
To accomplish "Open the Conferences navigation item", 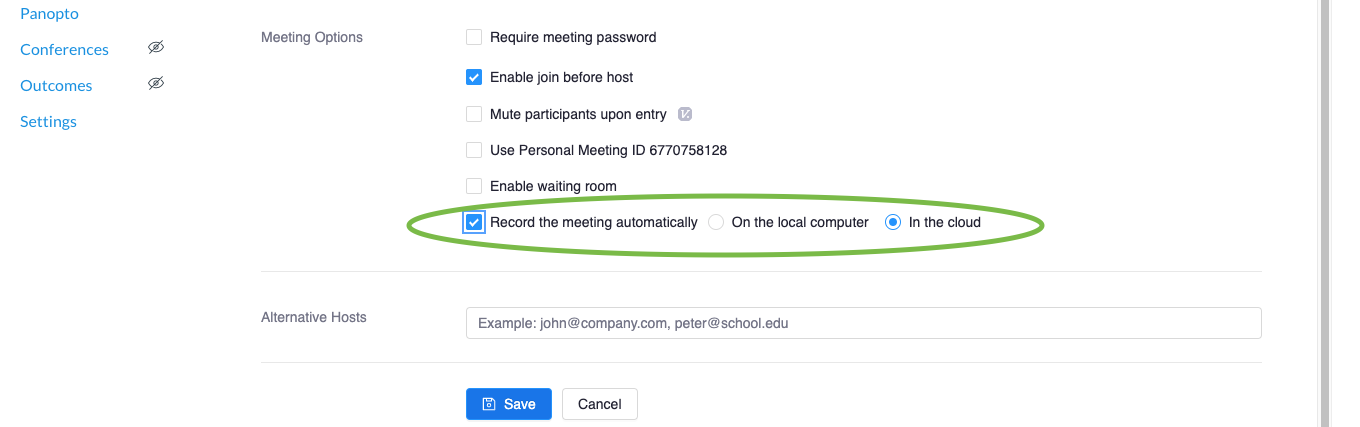I will [x=64, y=49].
